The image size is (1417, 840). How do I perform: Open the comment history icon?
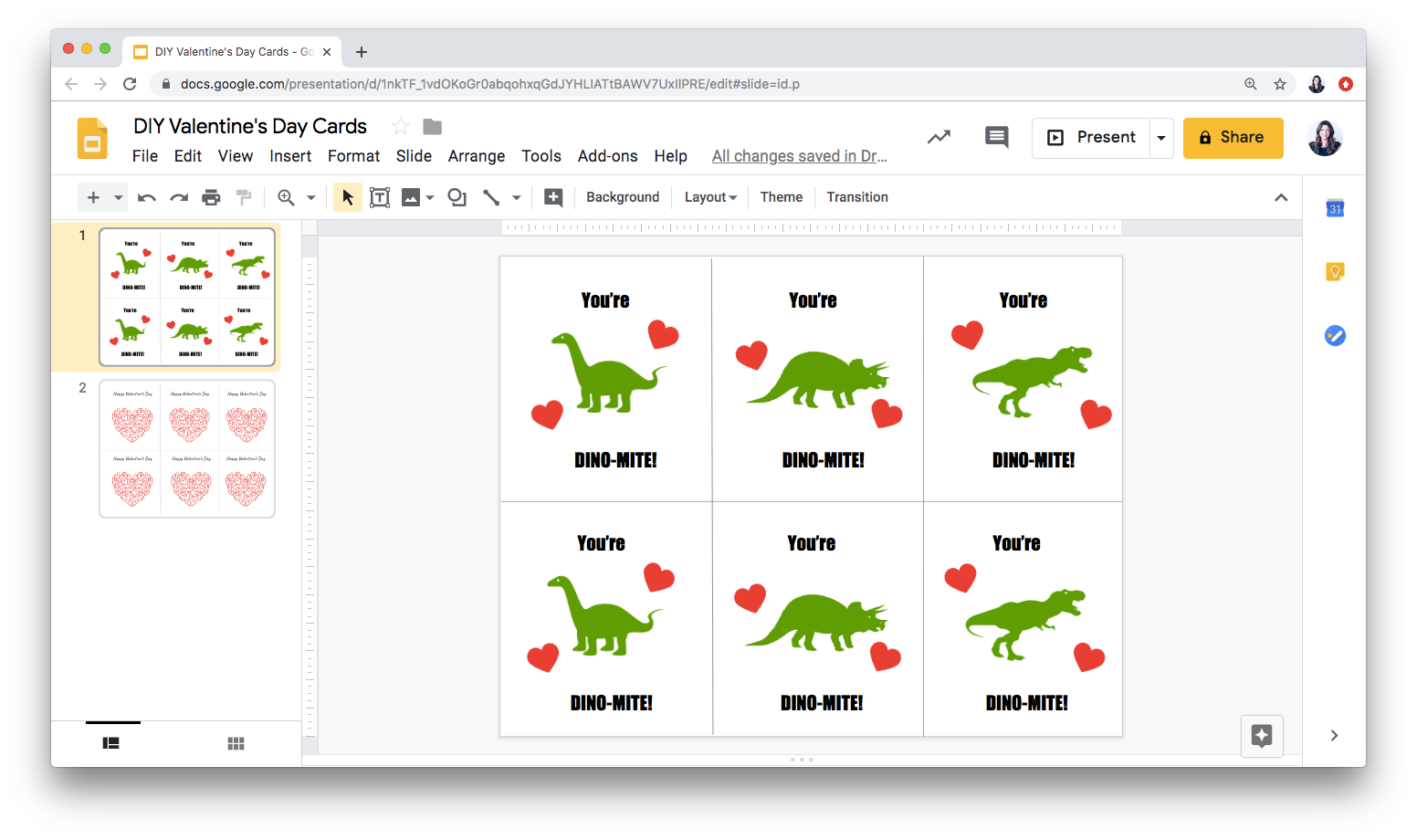tap(996, 137)
